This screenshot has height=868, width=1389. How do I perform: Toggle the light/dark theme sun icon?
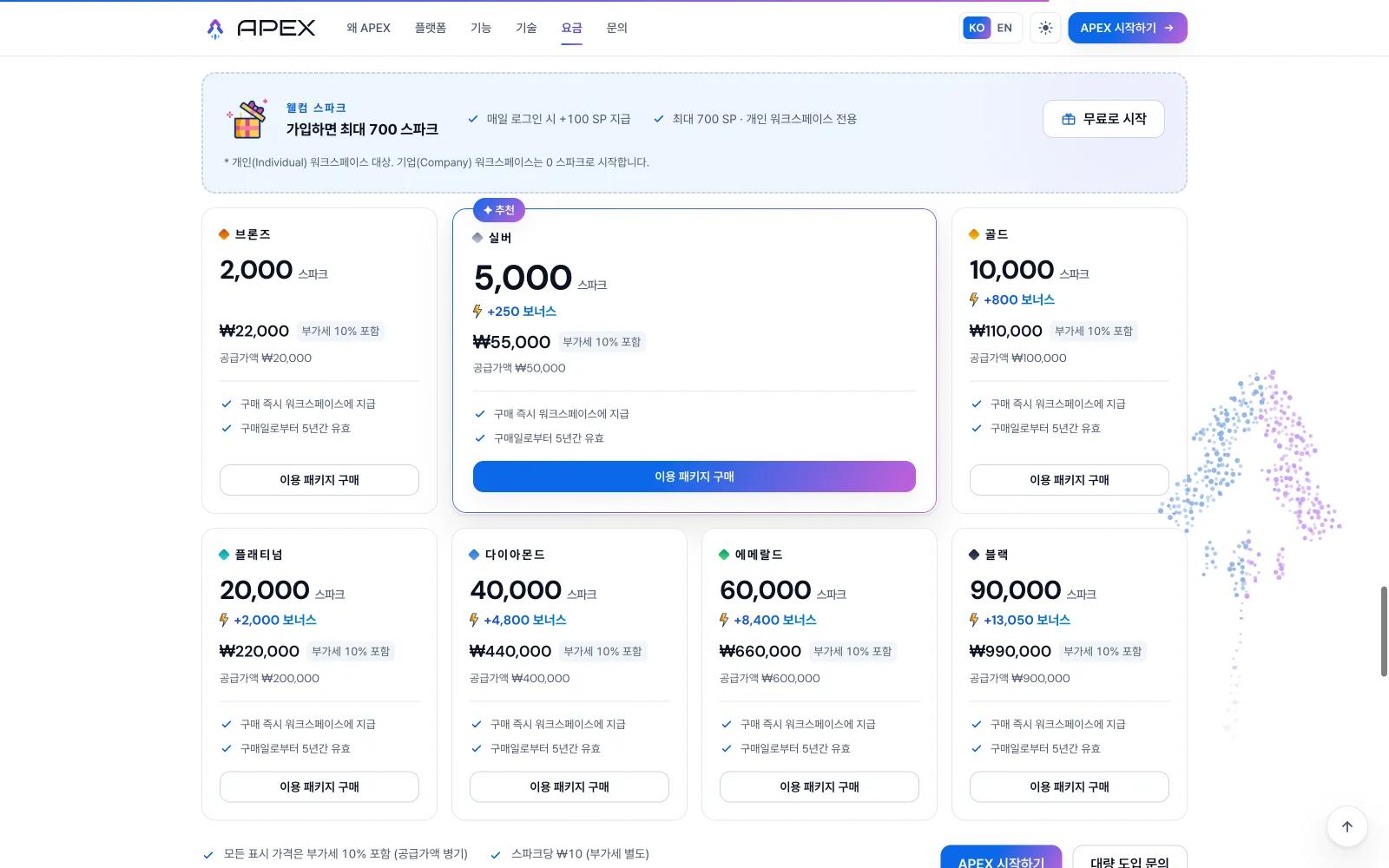(1045, 28)
